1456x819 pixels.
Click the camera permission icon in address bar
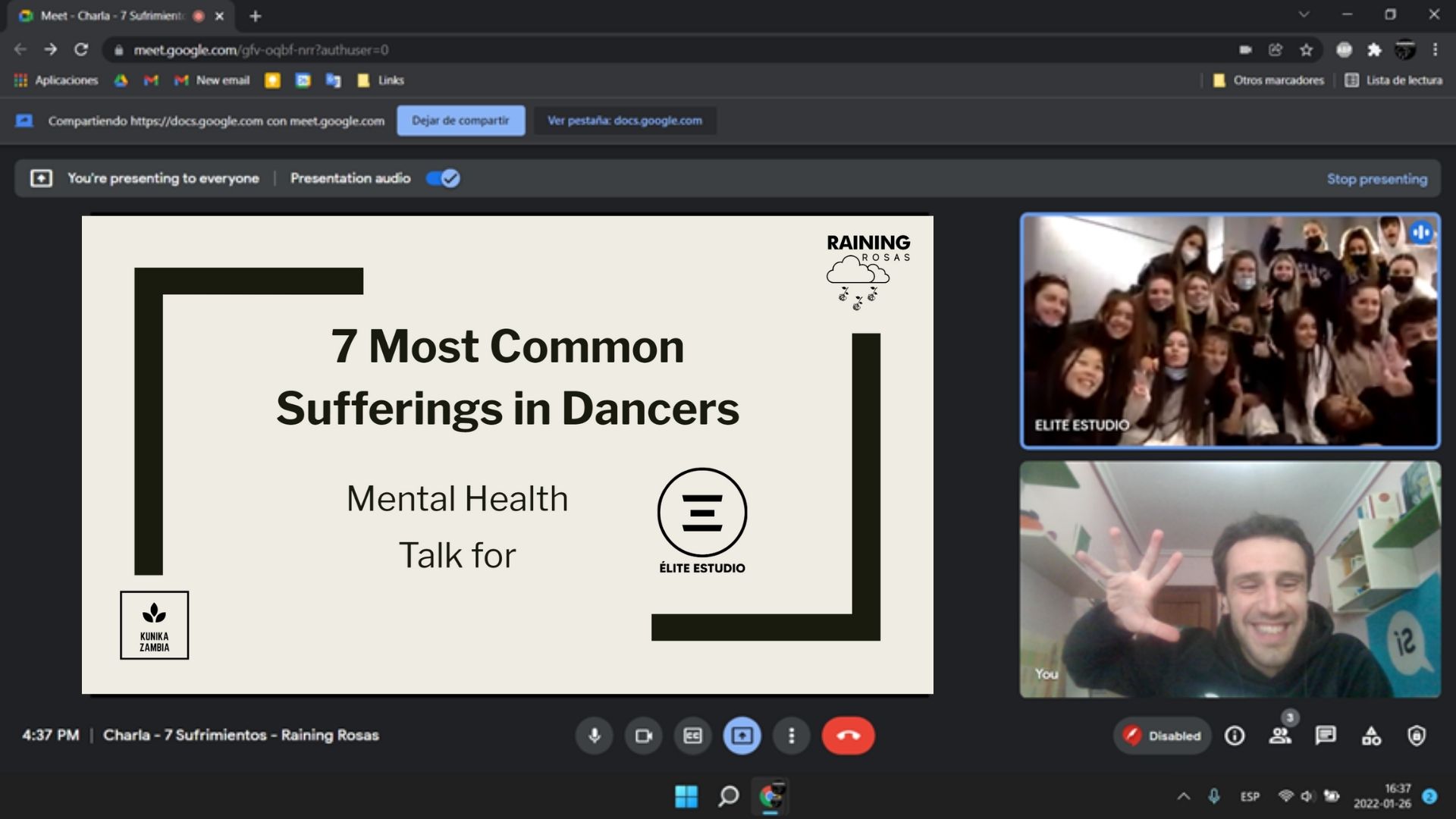pyautogui.click(x=1245, y=50)
